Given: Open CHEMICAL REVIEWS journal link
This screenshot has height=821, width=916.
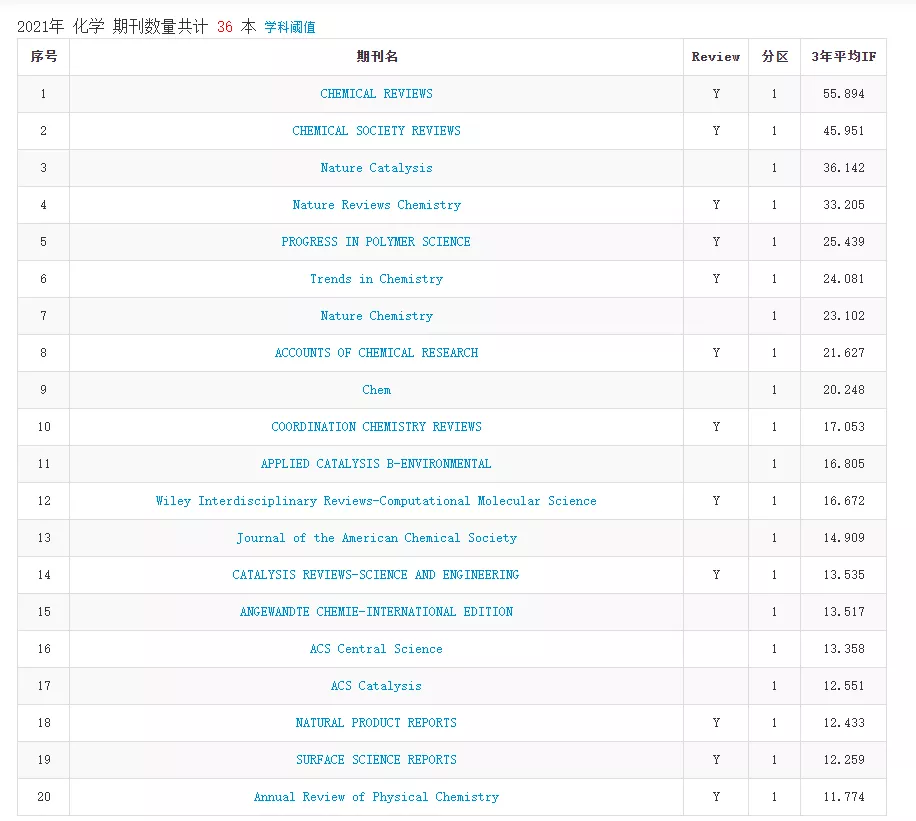Looking at the screenshot, I should (x=376, y=94).
